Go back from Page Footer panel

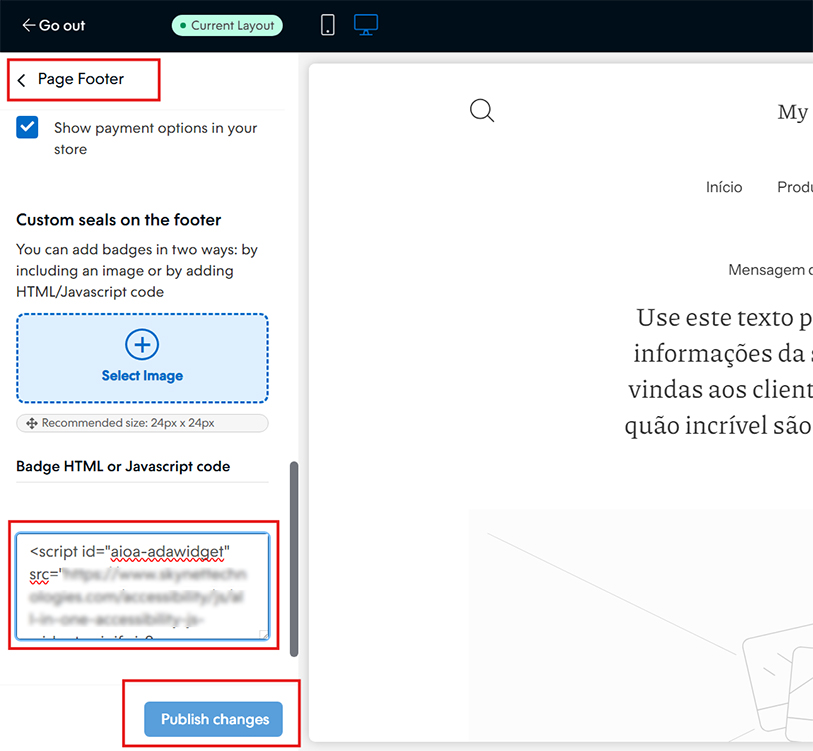pos(21,80)
